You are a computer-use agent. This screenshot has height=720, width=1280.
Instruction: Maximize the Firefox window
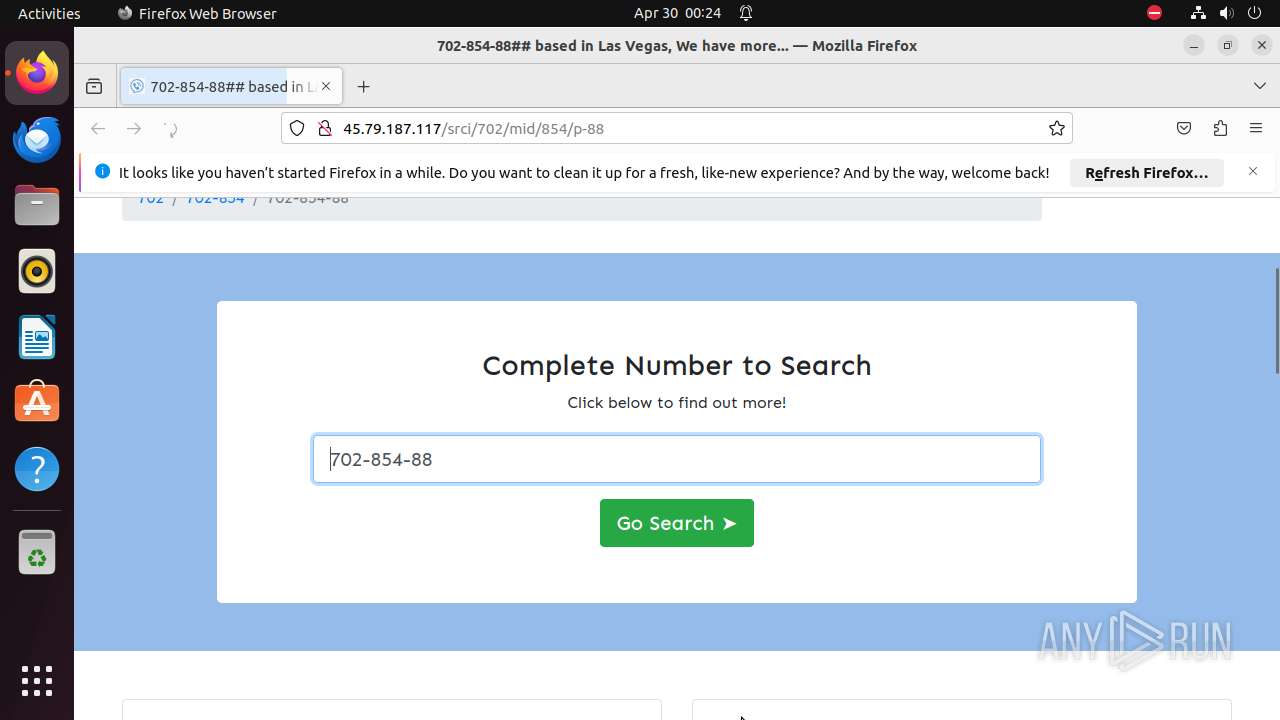pyautogui.click(x=1228, y=46)
